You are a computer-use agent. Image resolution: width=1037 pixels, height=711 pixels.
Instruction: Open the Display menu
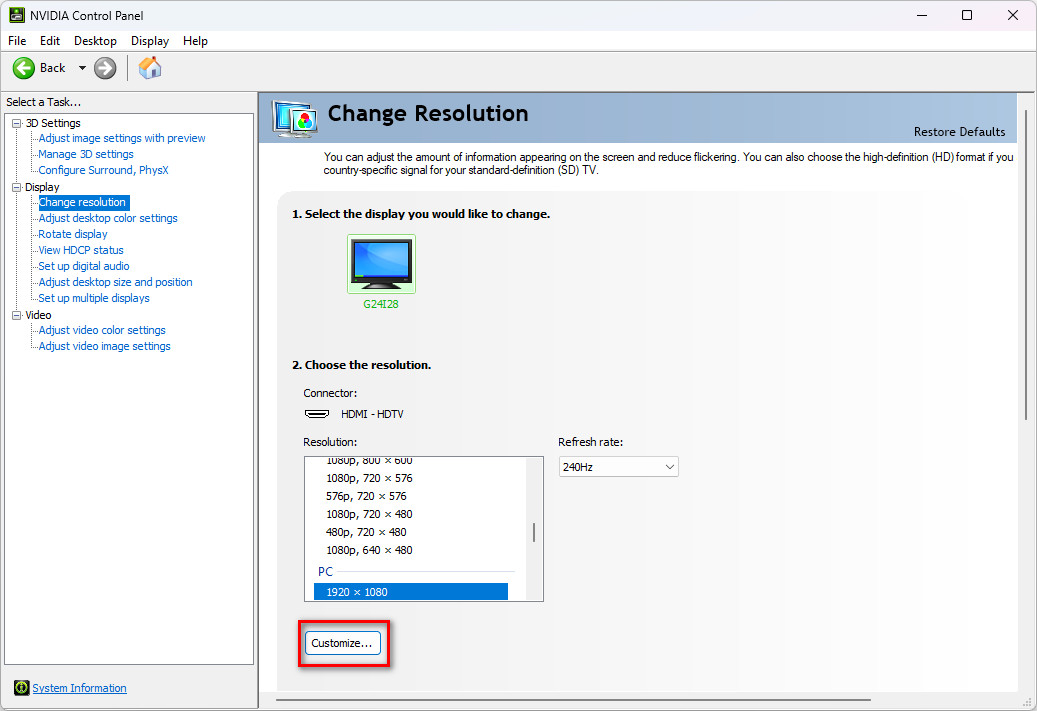pyautogui.click(x=149, y=41)
